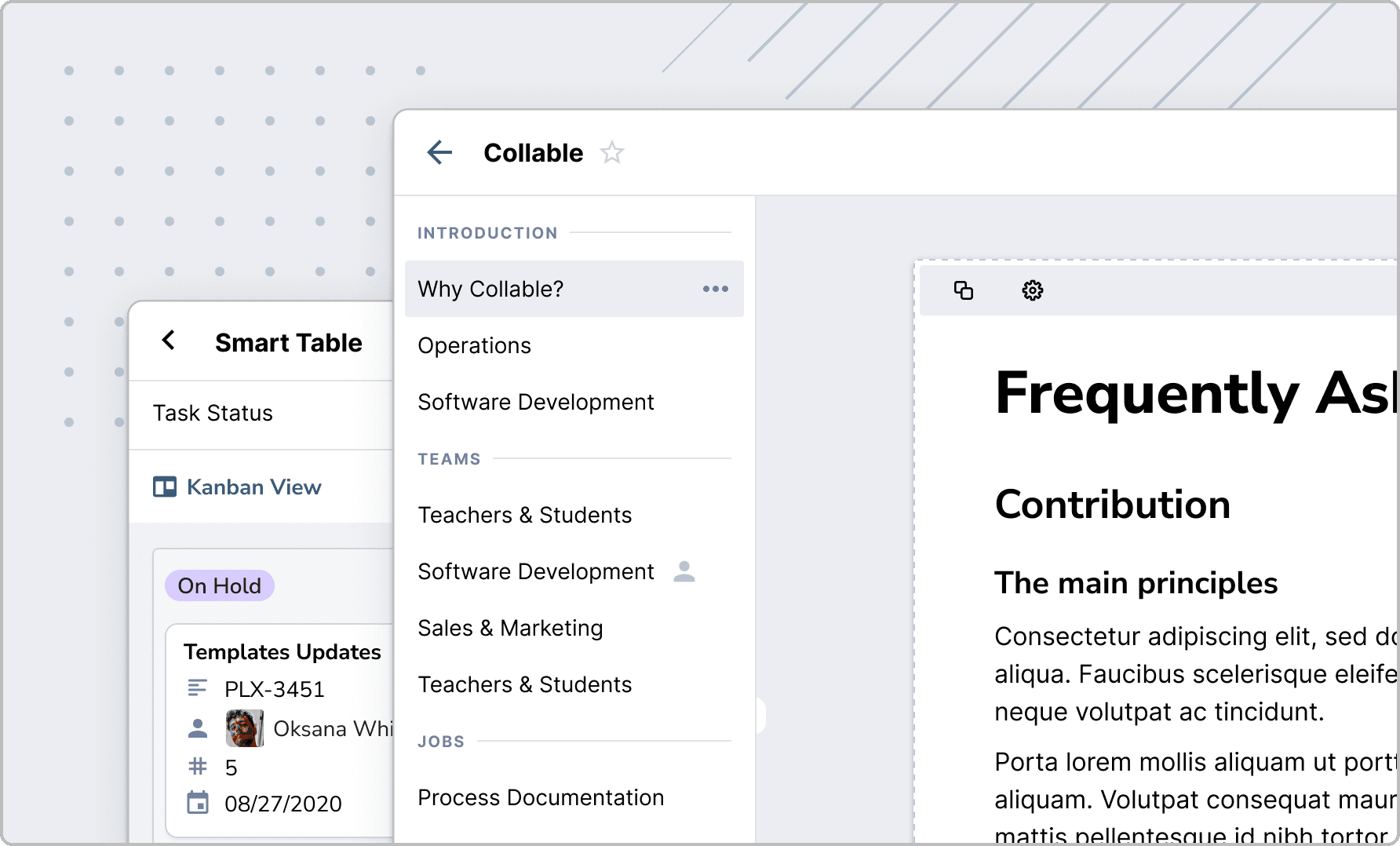Click the copy icon in document toolbar

(964, 290)
